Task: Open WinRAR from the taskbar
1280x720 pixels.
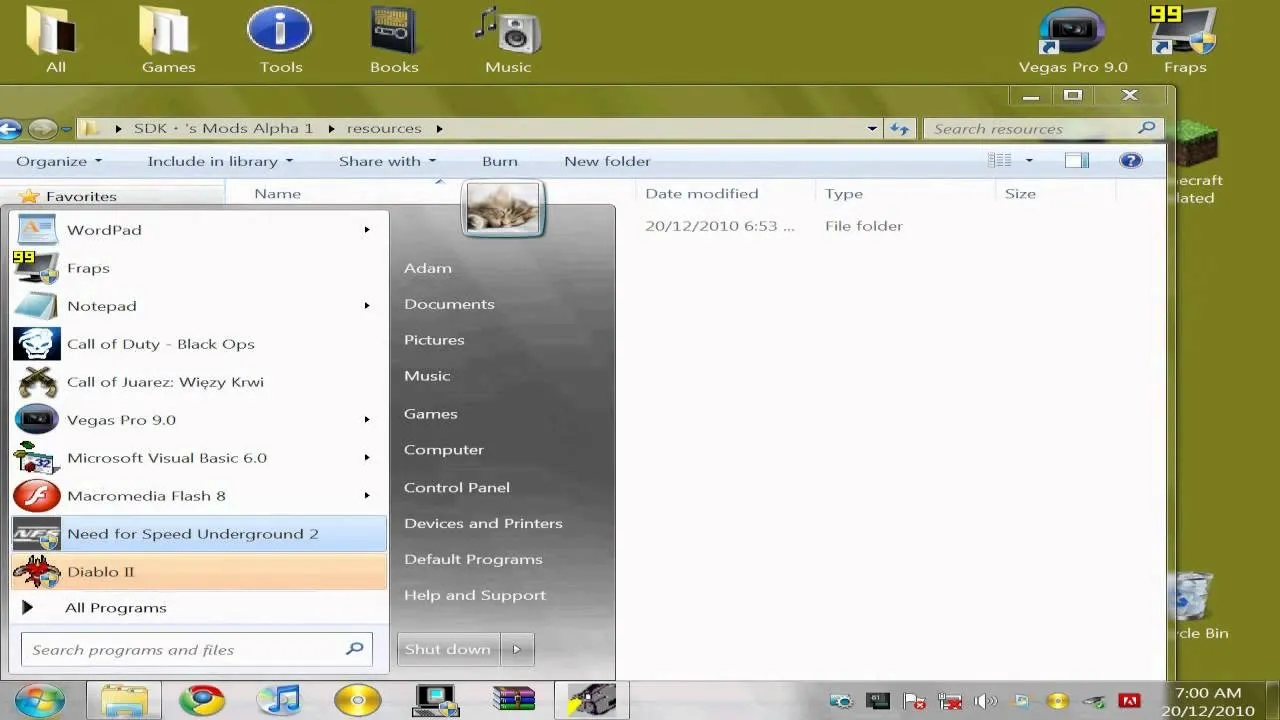Action: pyautogui.click(x=513, y=699)
